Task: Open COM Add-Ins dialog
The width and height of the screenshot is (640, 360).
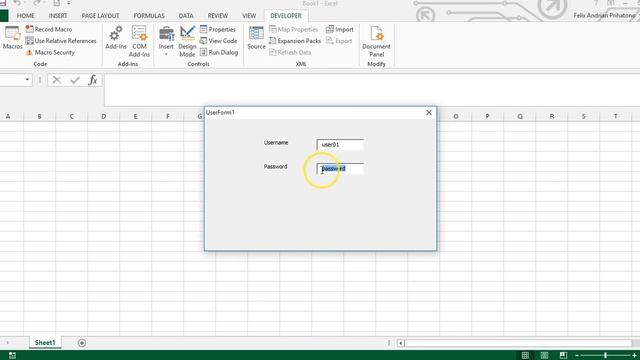Action: click(139, 41)
